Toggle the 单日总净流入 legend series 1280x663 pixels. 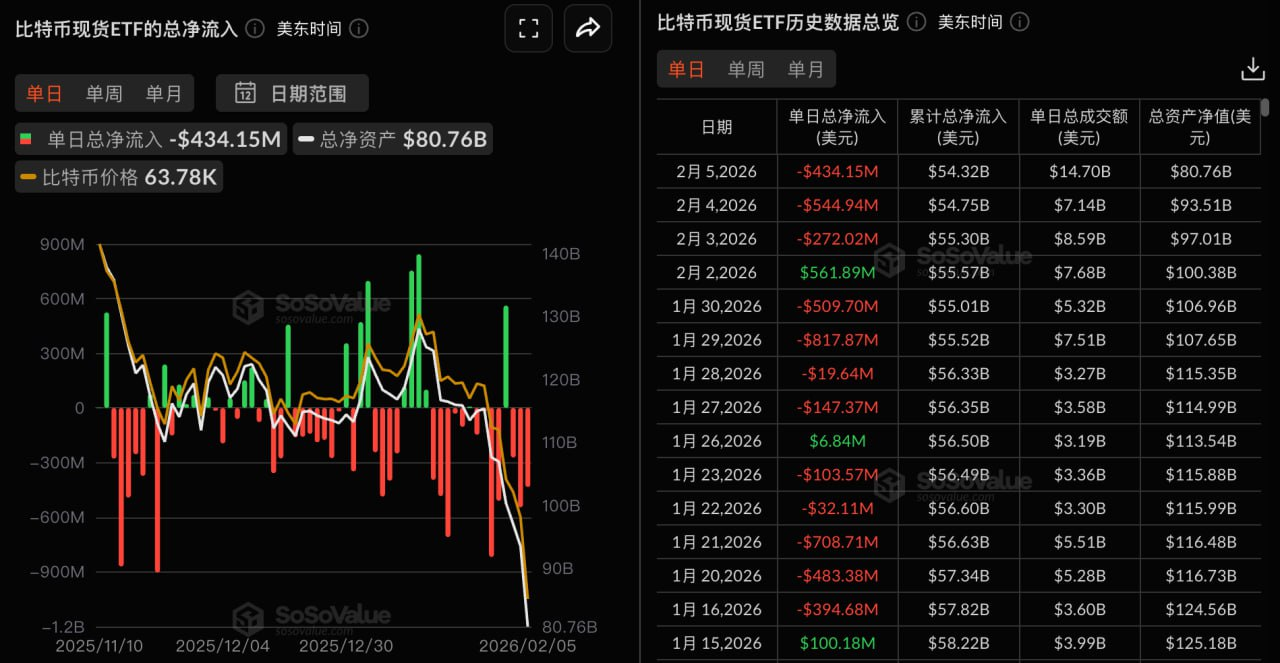(150, 139)
